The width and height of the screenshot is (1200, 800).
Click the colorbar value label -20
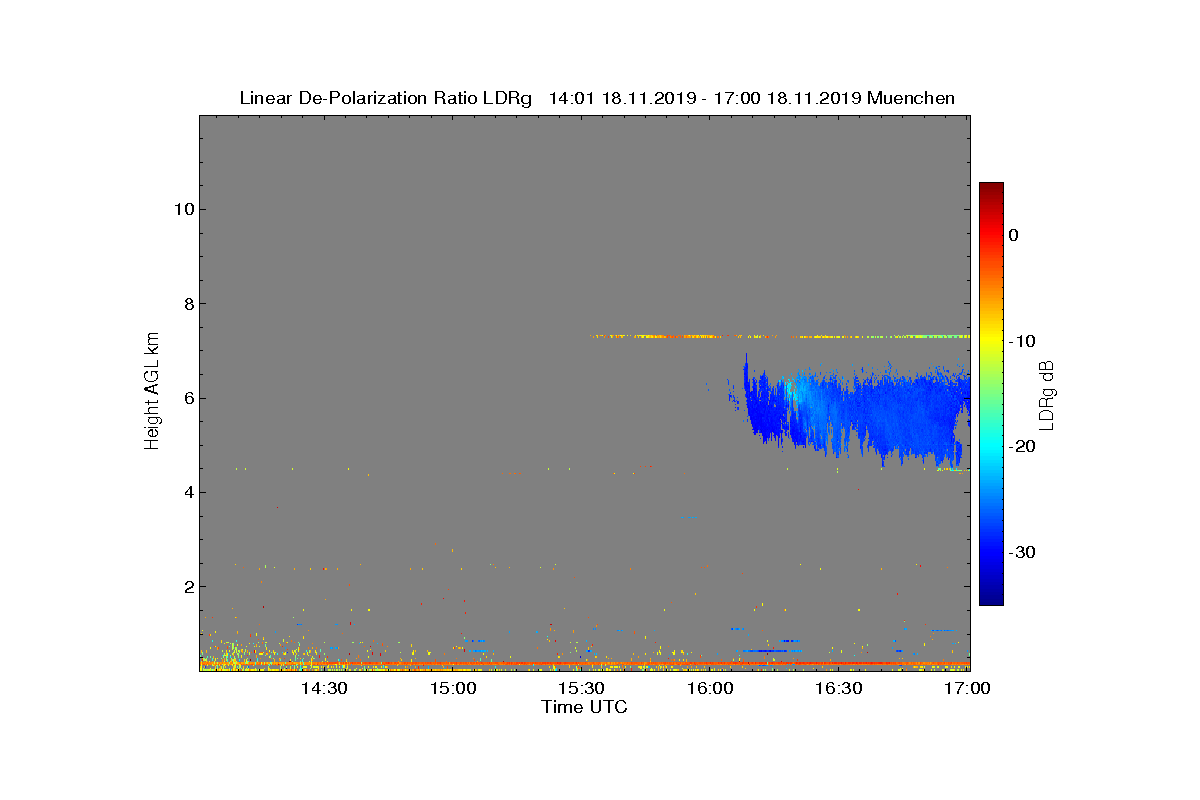1022,446
